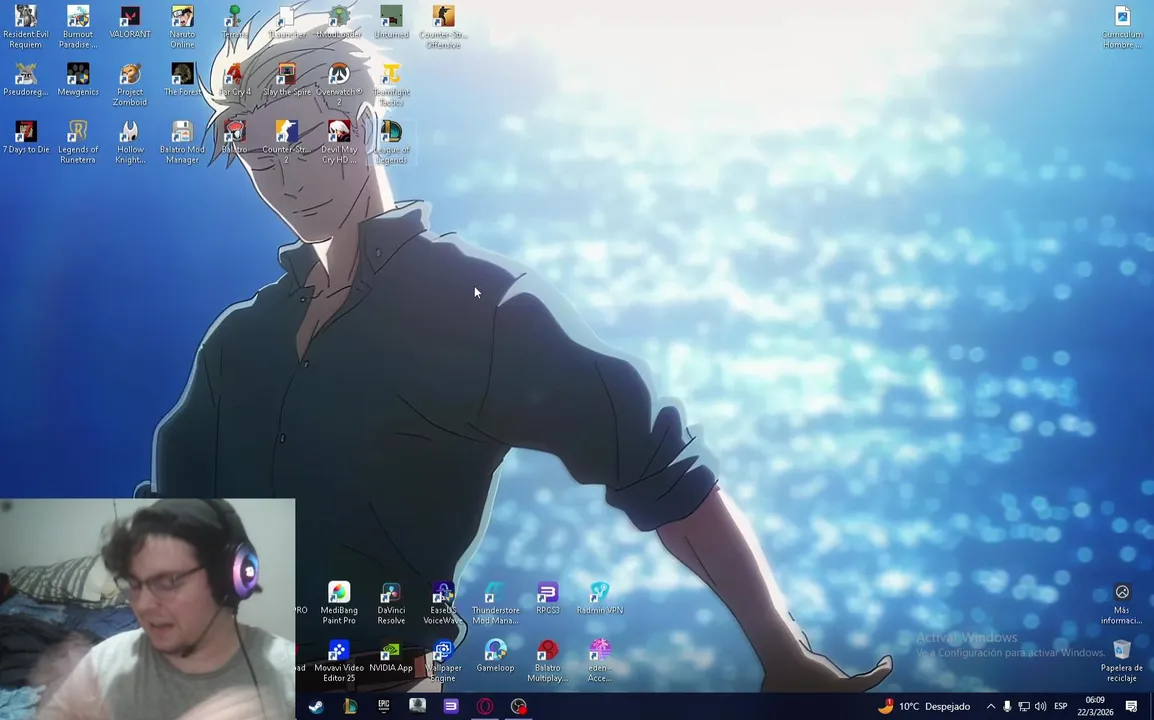Screen dimensions: 1154x720
Task: Open the Wallpaper Engine desktop icon
Action: pos(444,660)
